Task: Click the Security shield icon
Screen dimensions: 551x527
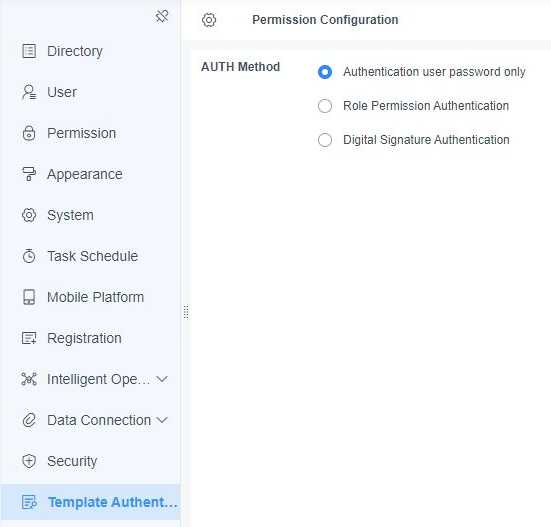Action: pyautogui.click(x=29, y=461)
